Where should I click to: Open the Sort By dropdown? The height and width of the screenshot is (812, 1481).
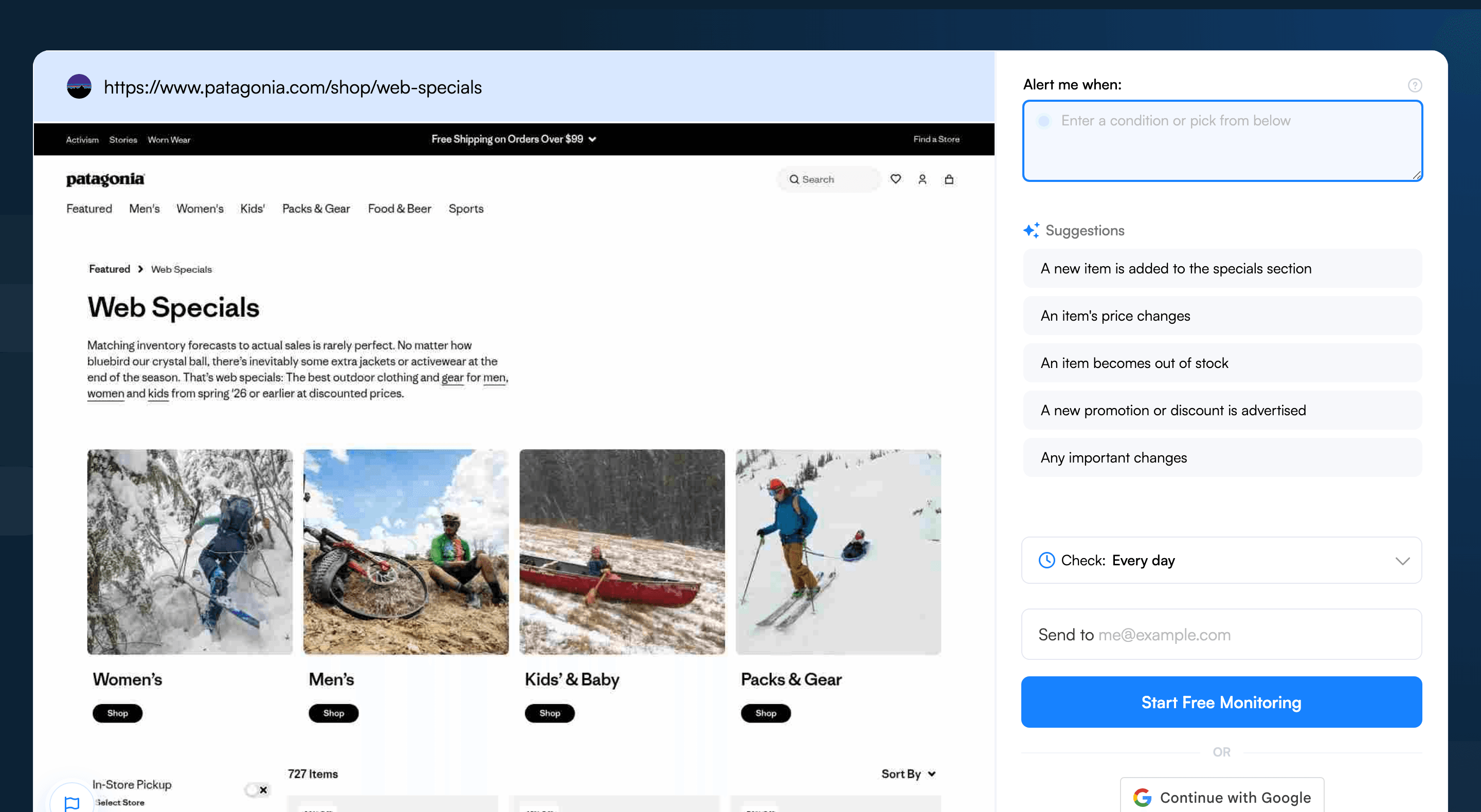(x=908, y=773)
